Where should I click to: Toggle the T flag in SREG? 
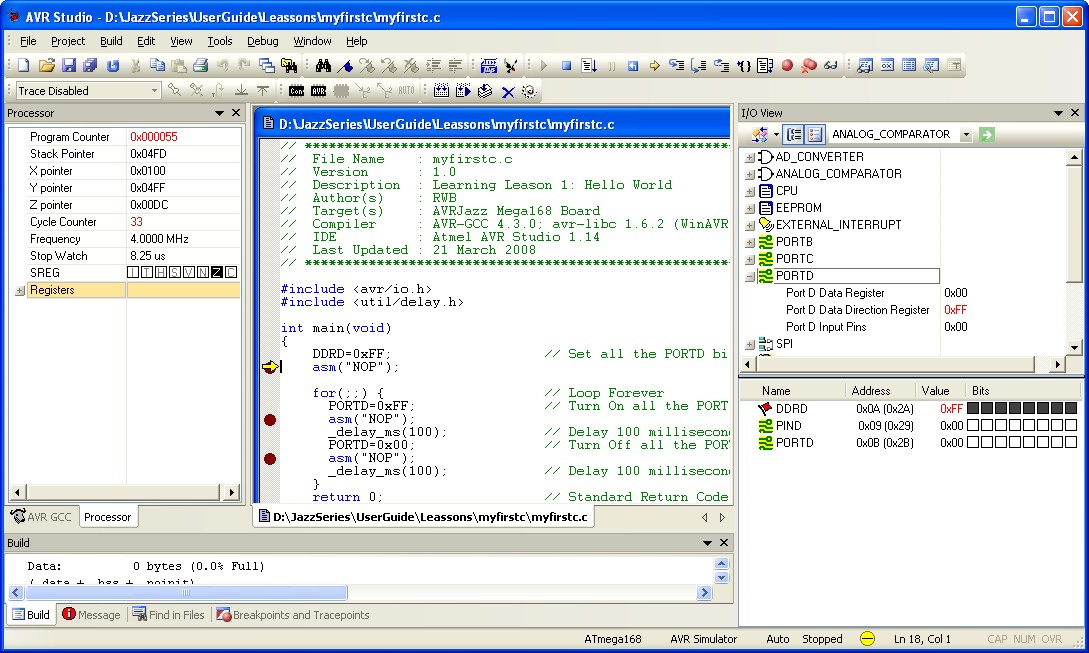(147, 272)
